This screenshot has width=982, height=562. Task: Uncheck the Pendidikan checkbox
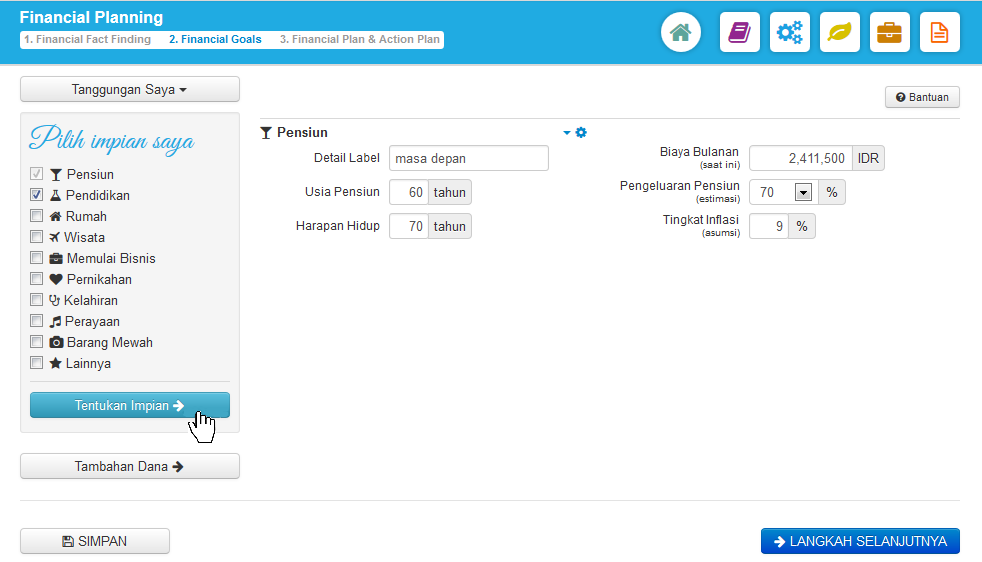(37, 195)
